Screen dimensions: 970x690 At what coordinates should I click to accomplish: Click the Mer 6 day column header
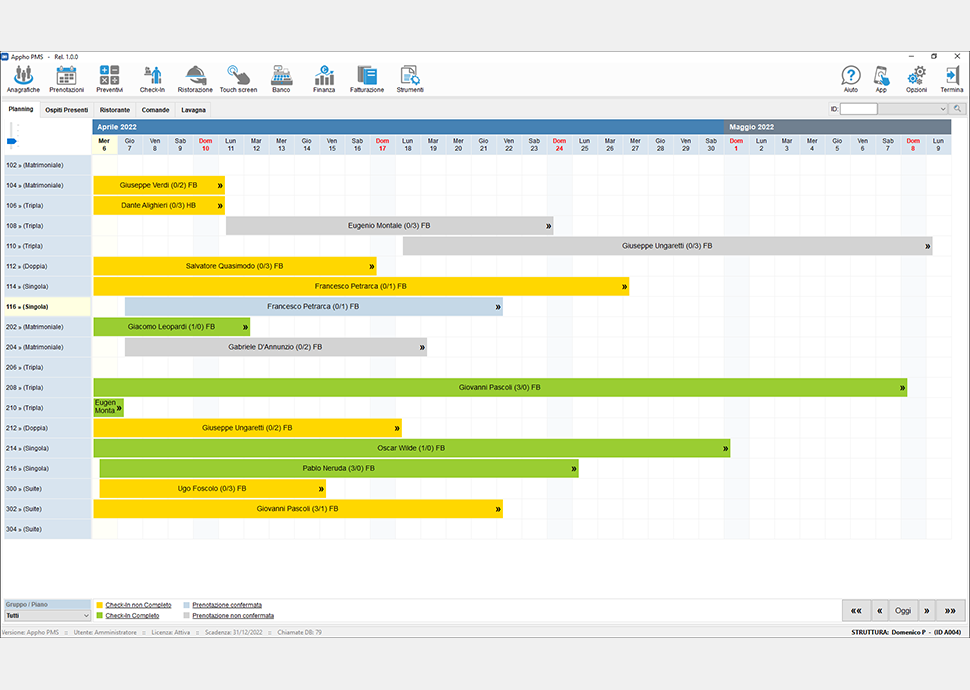[105, 145]
